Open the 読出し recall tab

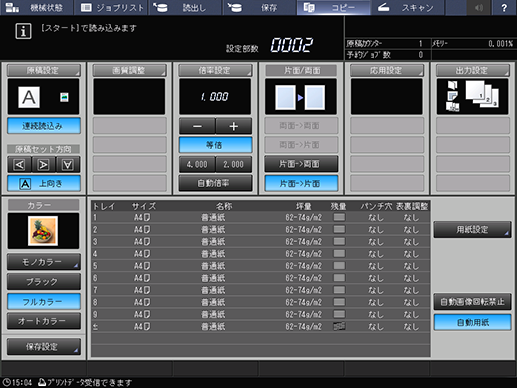(185, 8)
